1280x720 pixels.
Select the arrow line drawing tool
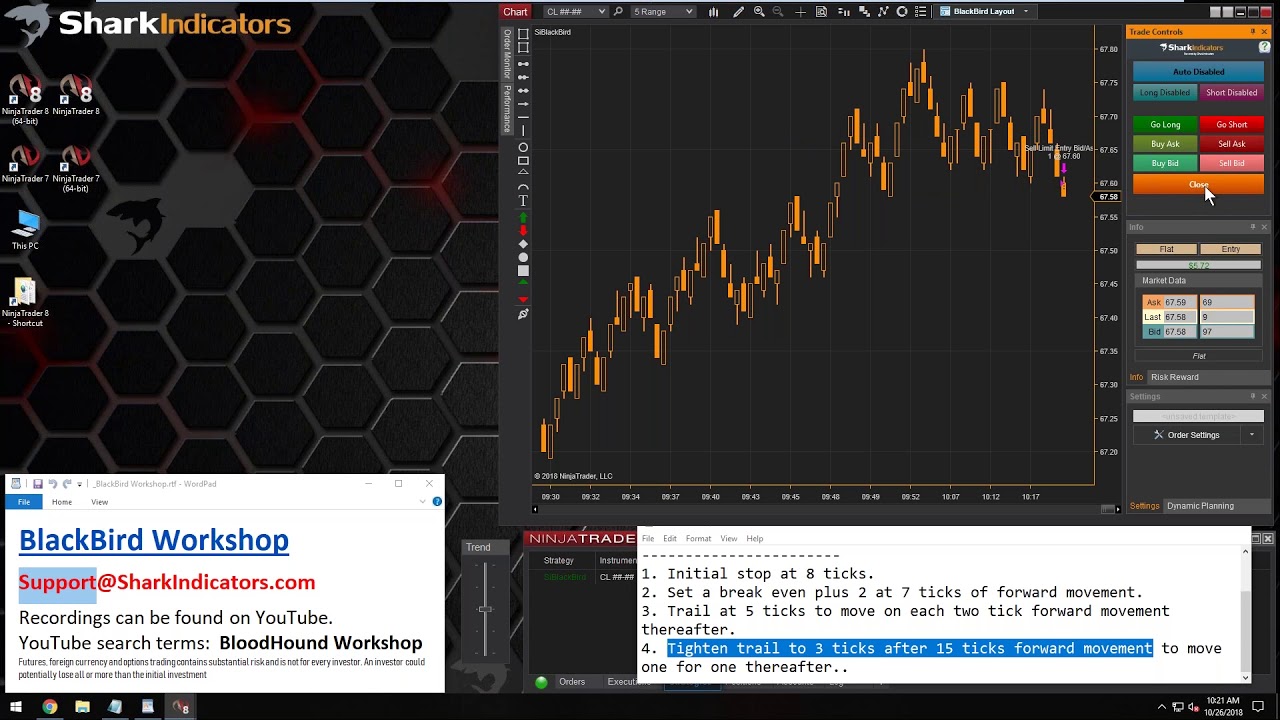click(523, 104)
